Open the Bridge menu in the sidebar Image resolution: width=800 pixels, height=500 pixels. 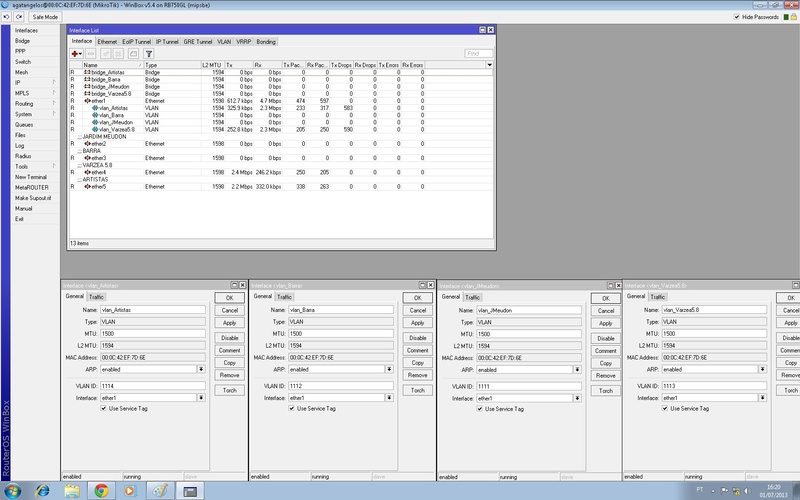click(x=36, y=41)
